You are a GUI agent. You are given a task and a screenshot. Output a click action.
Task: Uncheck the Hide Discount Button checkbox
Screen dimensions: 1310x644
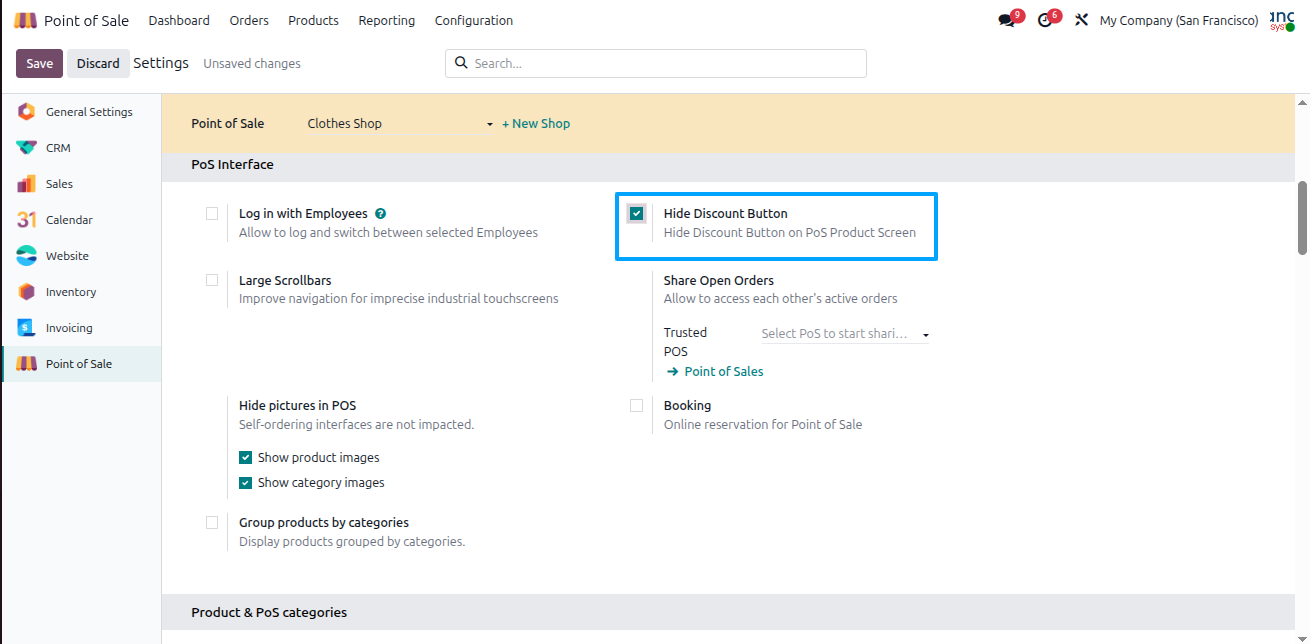(x=637, y=213)
